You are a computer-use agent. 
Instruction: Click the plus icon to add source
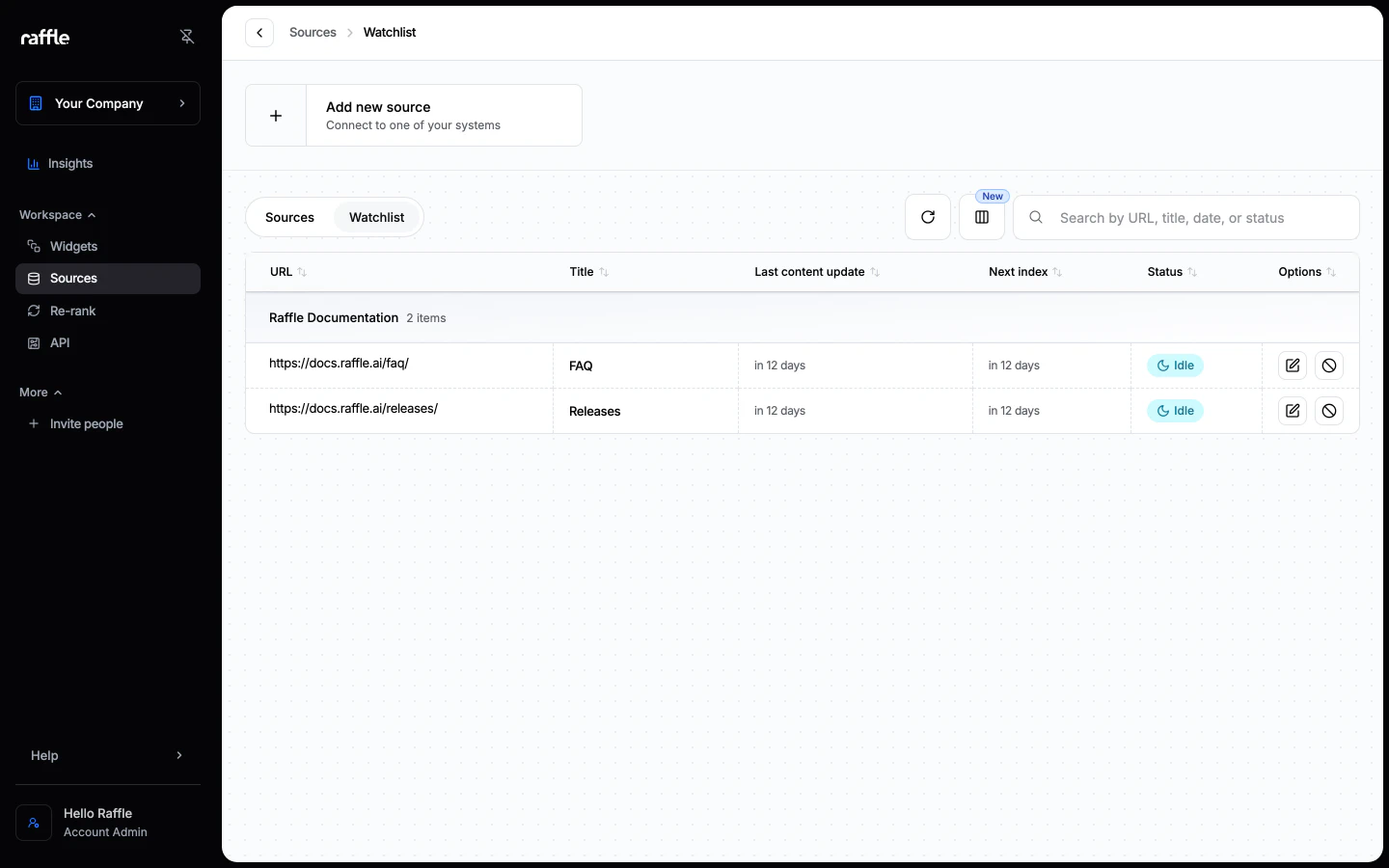tap(276, 116)
